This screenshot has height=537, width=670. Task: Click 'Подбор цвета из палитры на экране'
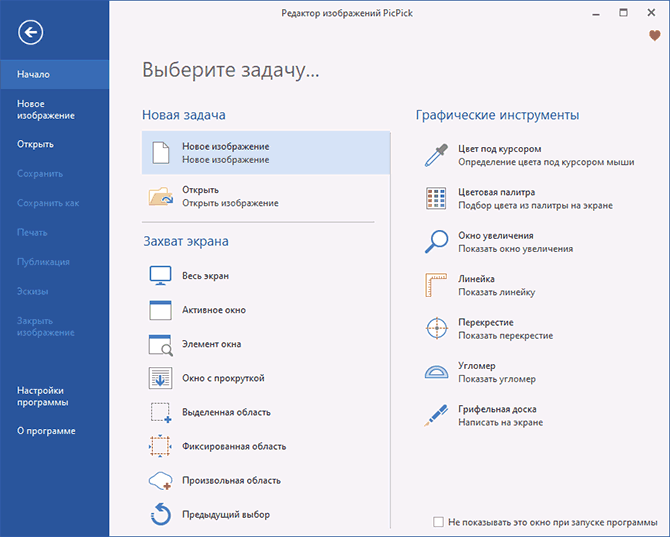point(535,205)
